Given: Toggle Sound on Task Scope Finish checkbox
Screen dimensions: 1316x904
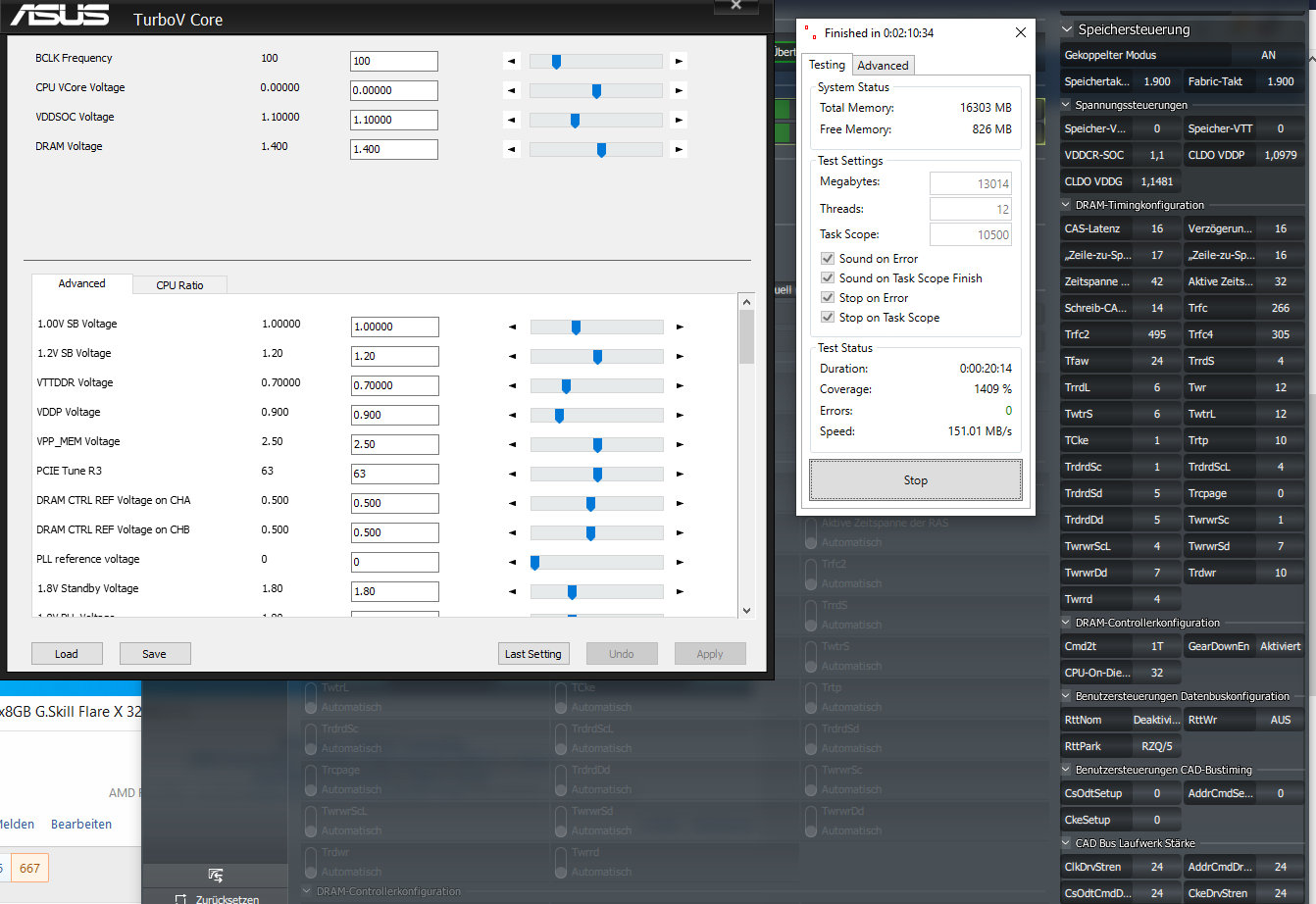Looking at the screenshot, I should (829, 278).
